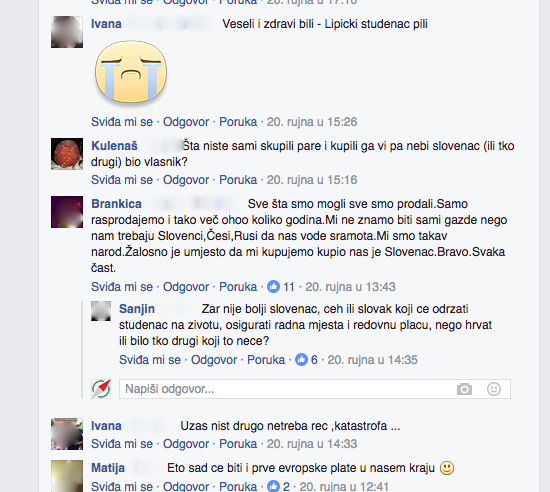The width and height of the screenshot is (550, 492).
Task: Open Kulenaš's profile picture
Action: [x=67, y=154]
